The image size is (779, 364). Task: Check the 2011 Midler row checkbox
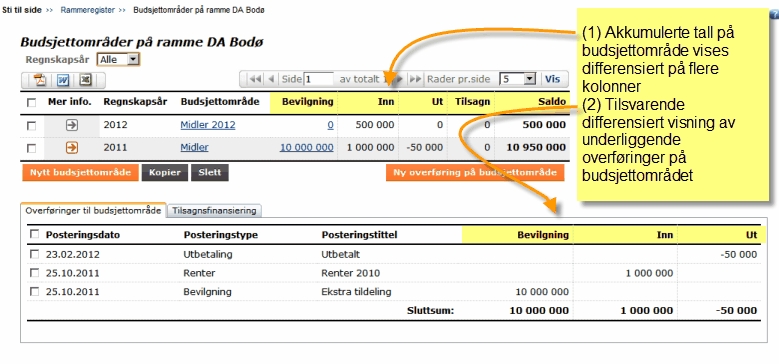pos(31,148)
